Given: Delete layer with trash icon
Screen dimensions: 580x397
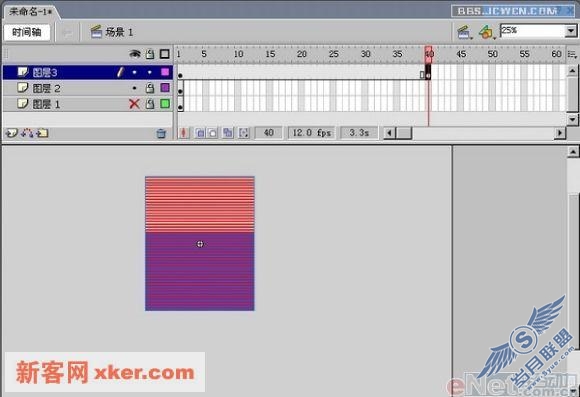Looking at the screenshot, I should (161, 133).
